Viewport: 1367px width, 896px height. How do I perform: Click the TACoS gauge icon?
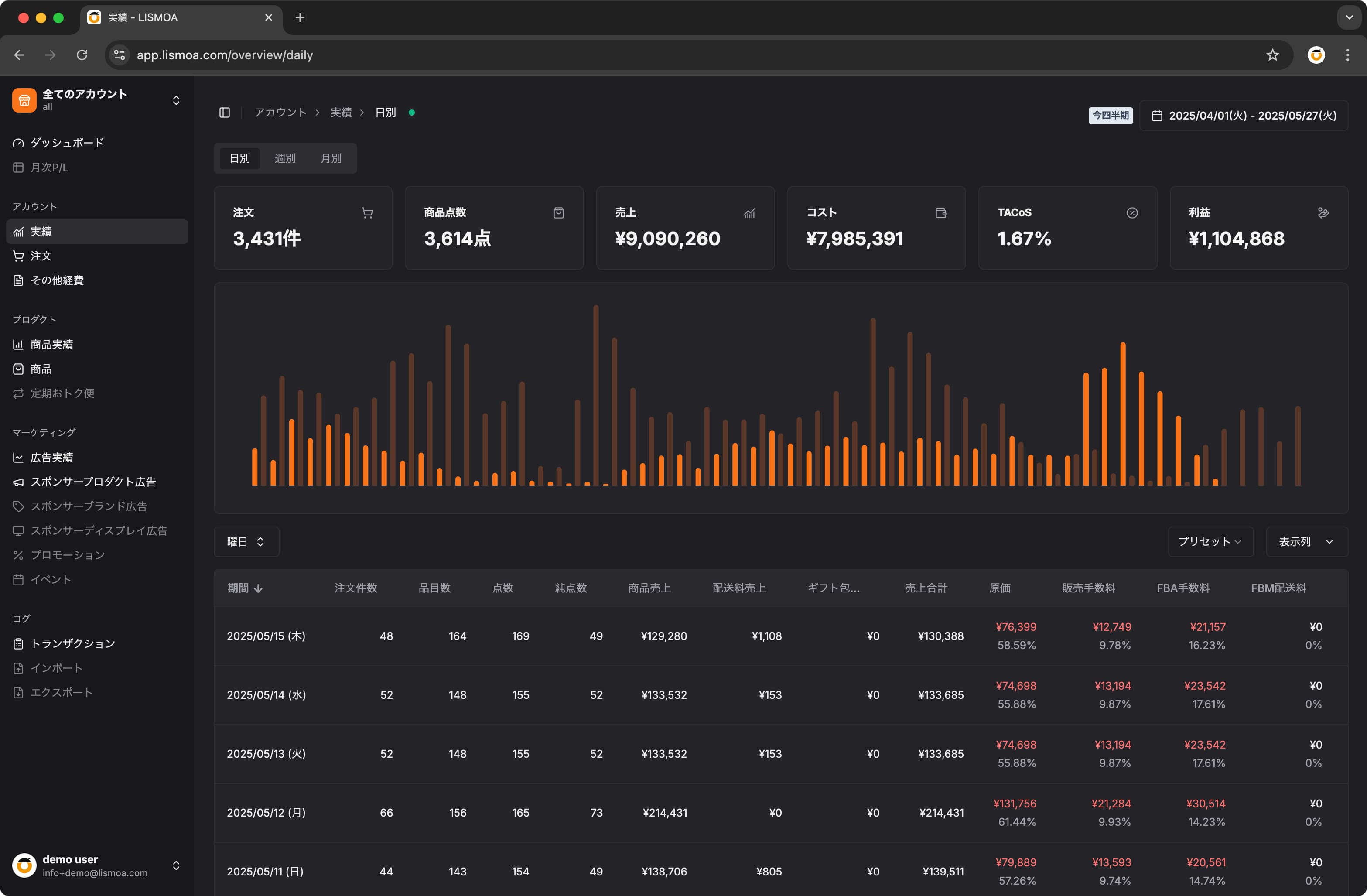1131,213
